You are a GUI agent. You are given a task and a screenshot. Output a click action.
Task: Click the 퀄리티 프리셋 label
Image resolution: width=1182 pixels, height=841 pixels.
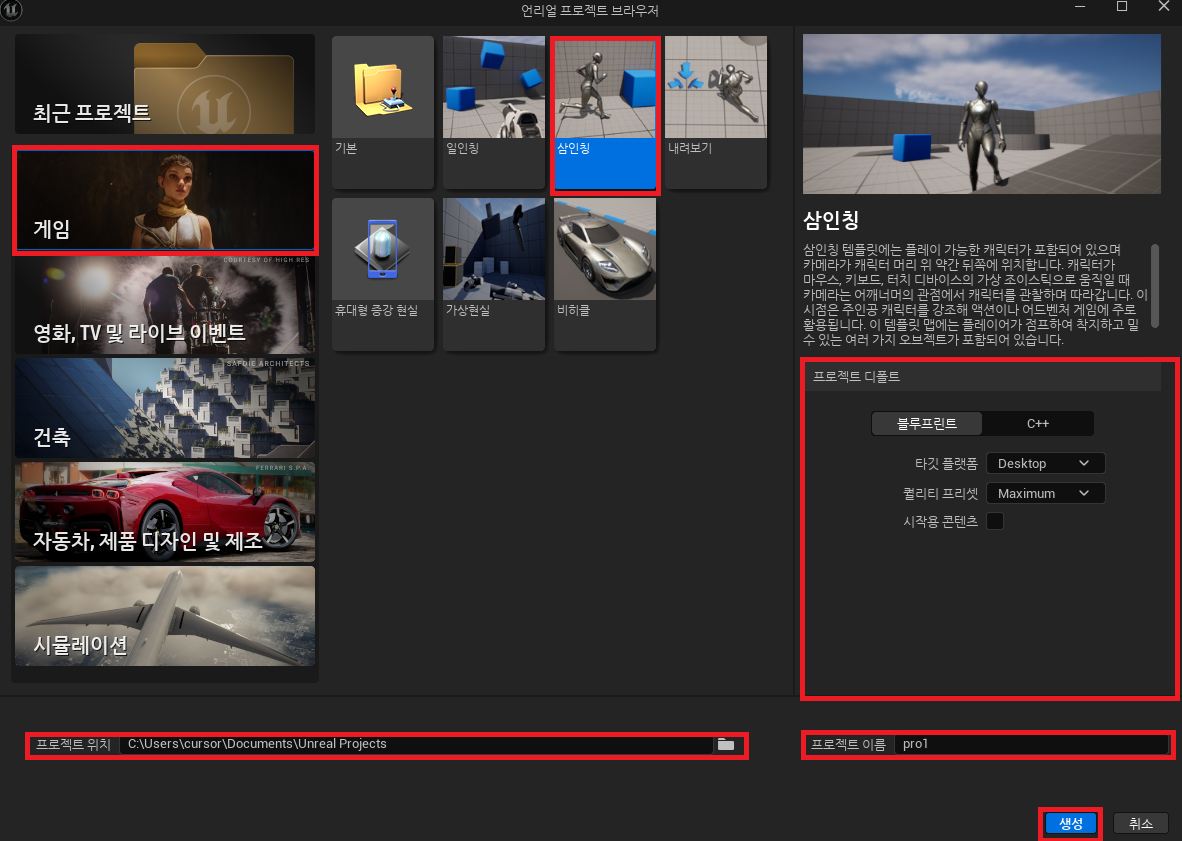(x=940, y=494)
